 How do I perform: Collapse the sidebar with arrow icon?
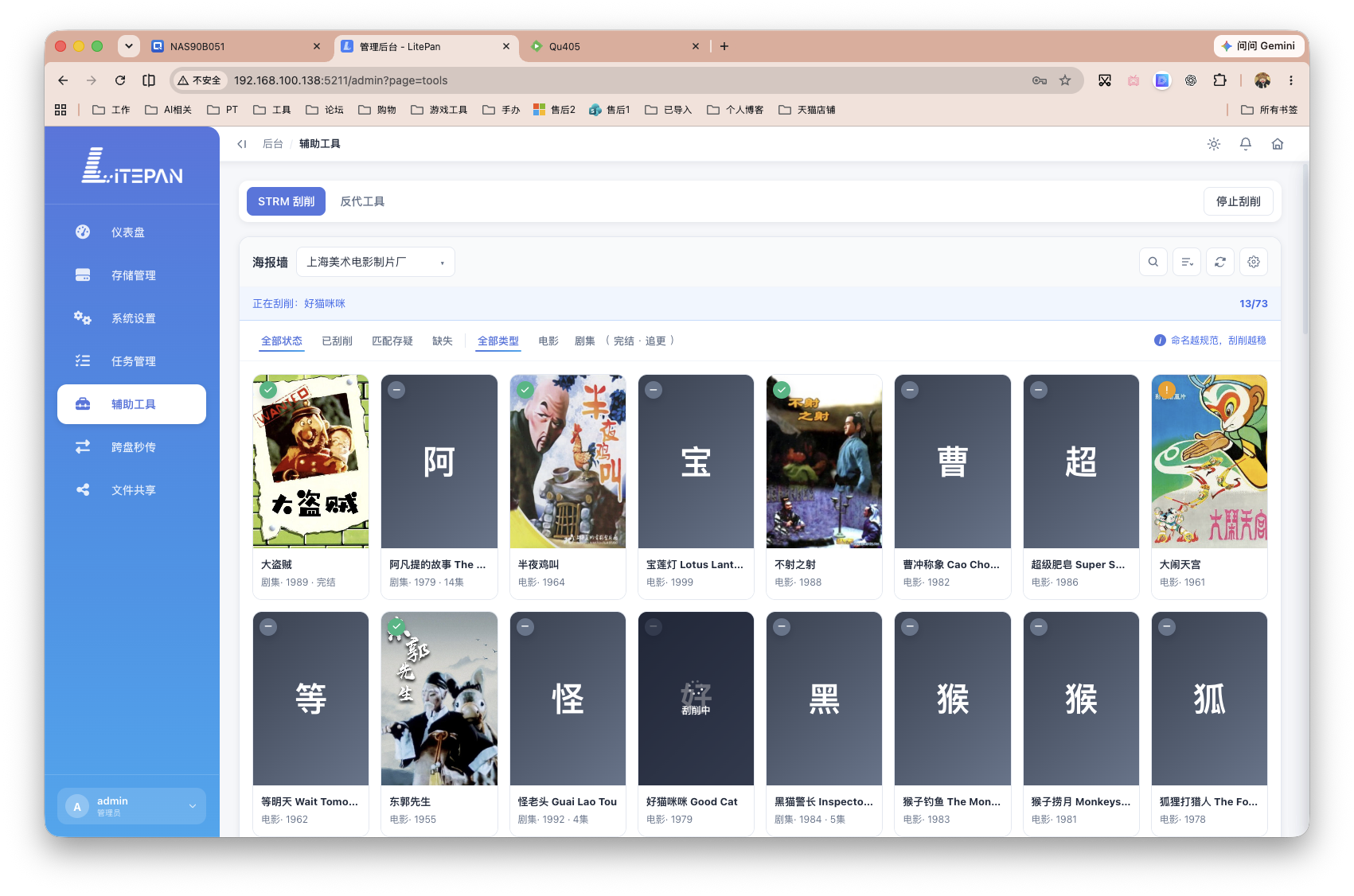click(x=242, y=144)
